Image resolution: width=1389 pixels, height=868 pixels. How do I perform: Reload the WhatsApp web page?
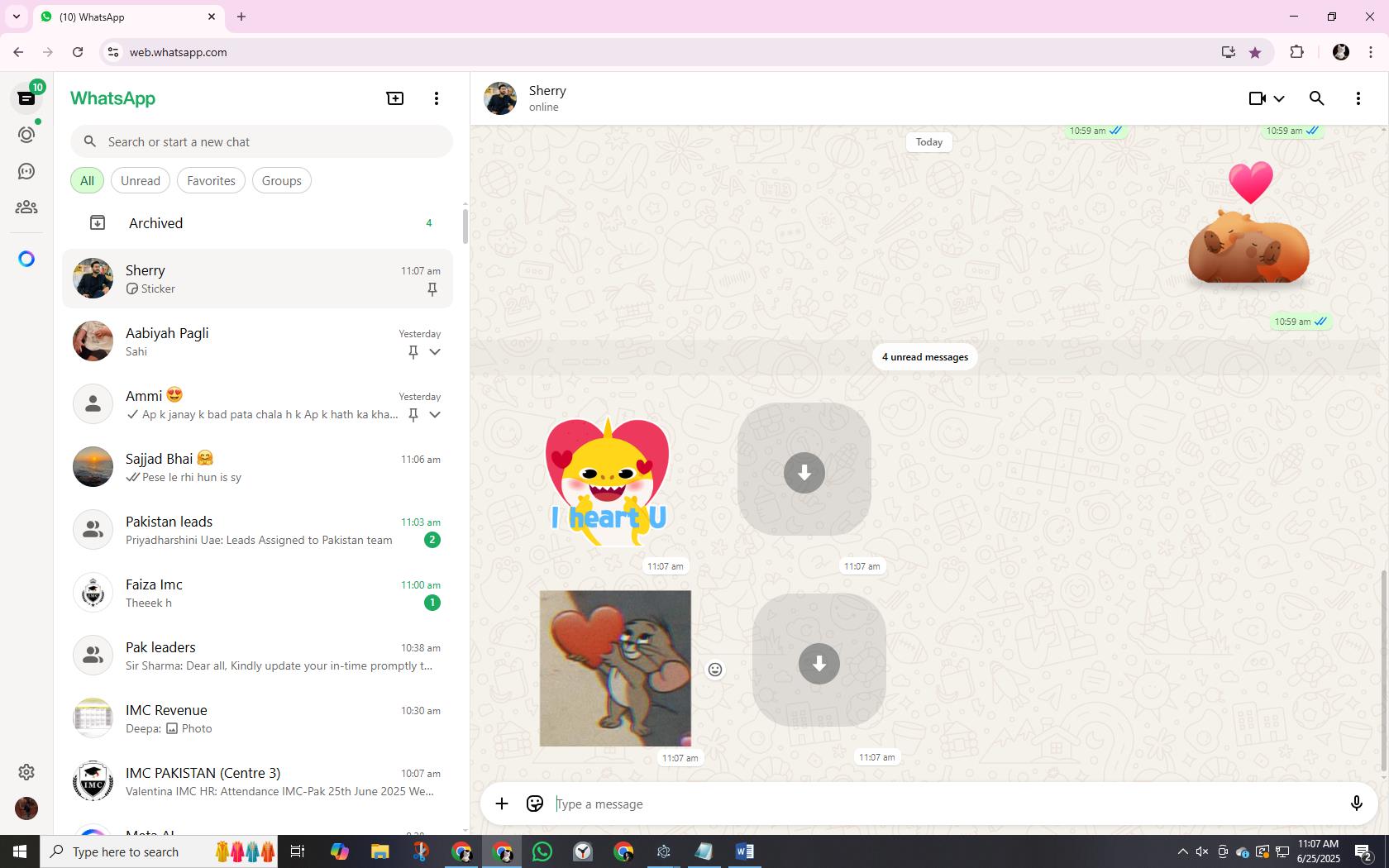[78, 52]
